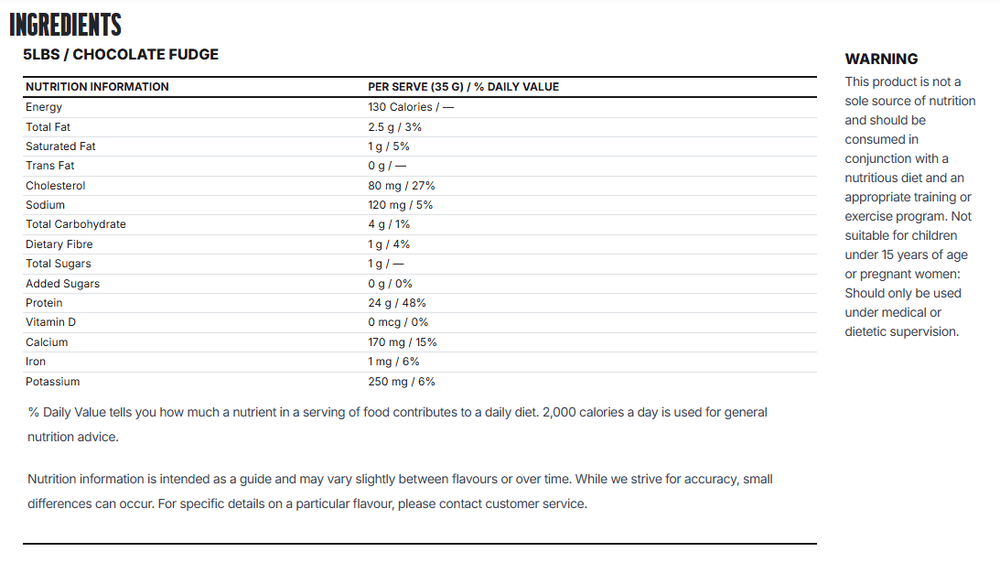1000x563 pixels.
Task: Click the WARNING heading
Action: (x=881, y=59)
